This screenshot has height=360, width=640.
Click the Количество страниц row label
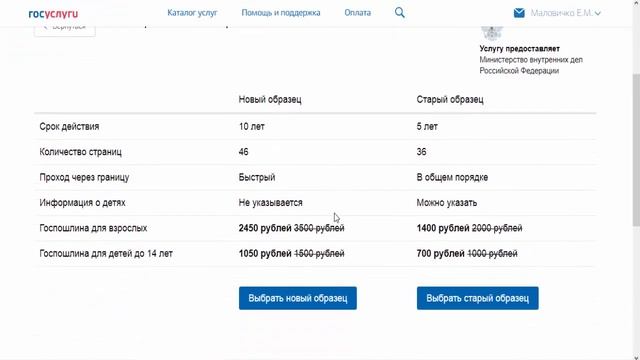[x=80, y=152]
